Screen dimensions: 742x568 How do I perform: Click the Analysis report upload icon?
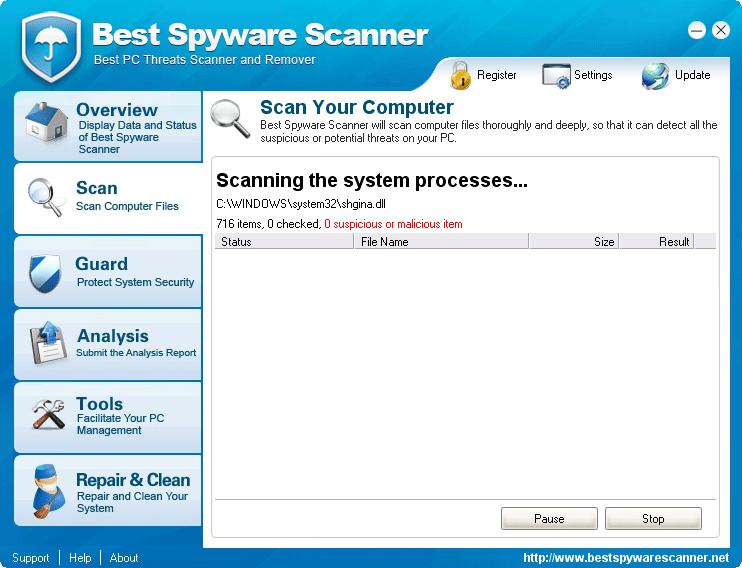(48, 343)
